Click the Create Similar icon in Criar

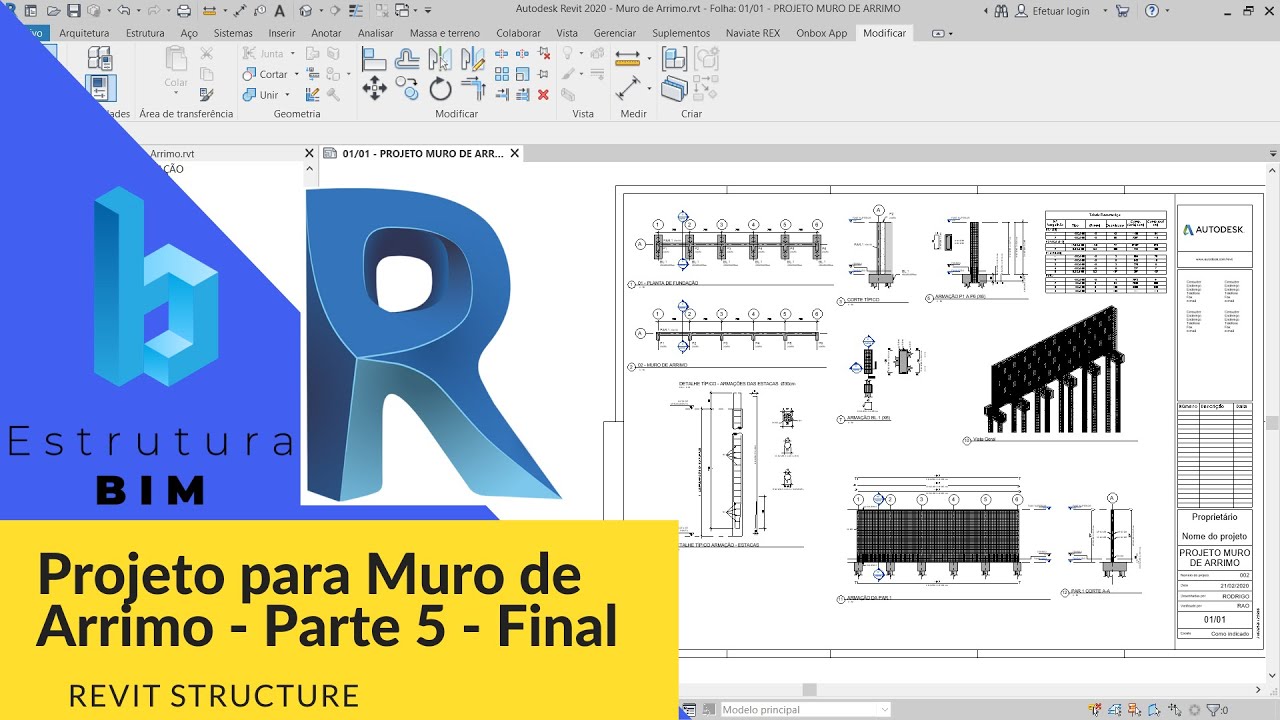(673, 89)
